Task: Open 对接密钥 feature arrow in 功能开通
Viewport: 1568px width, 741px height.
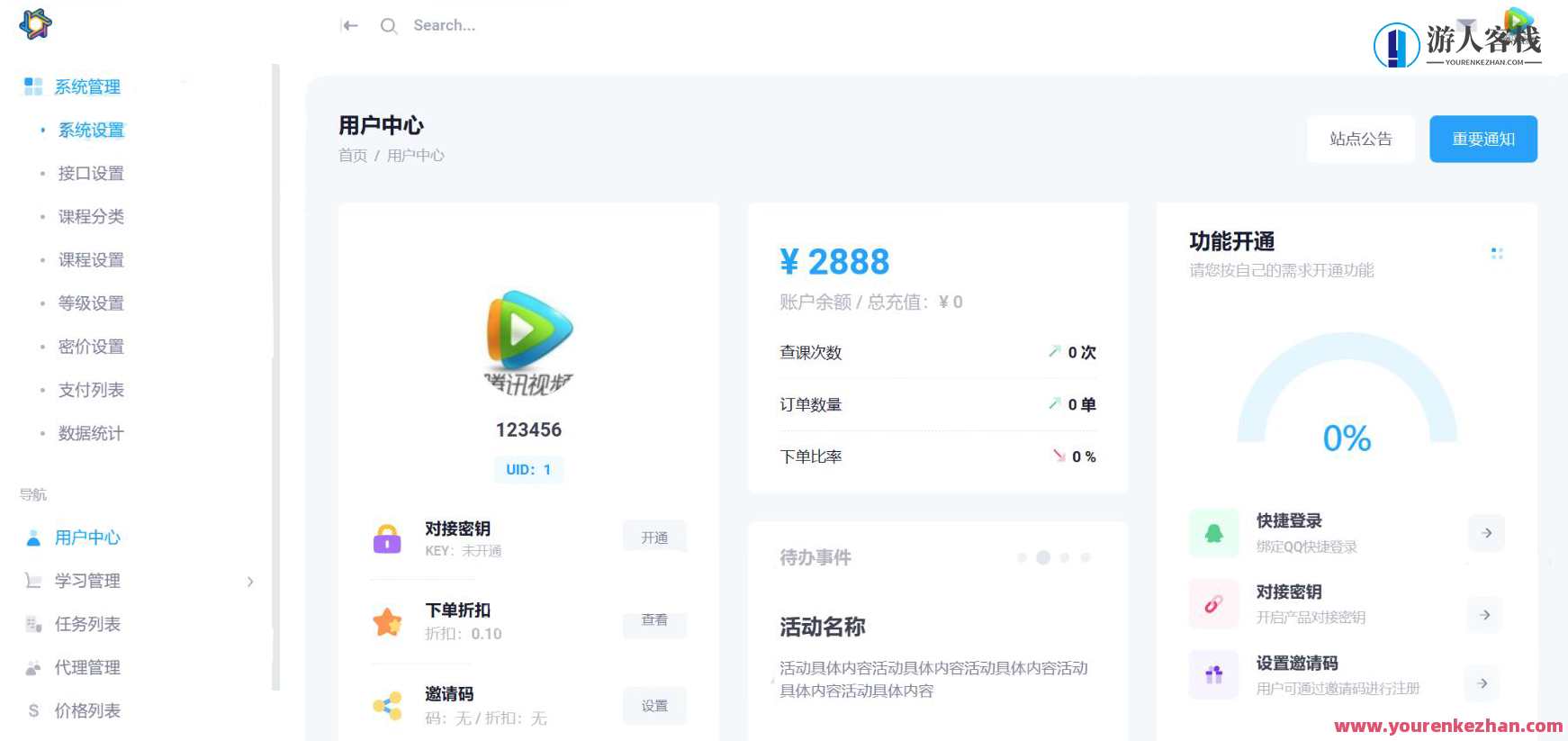Action: pyautogui.click(x=1484, y=615)
